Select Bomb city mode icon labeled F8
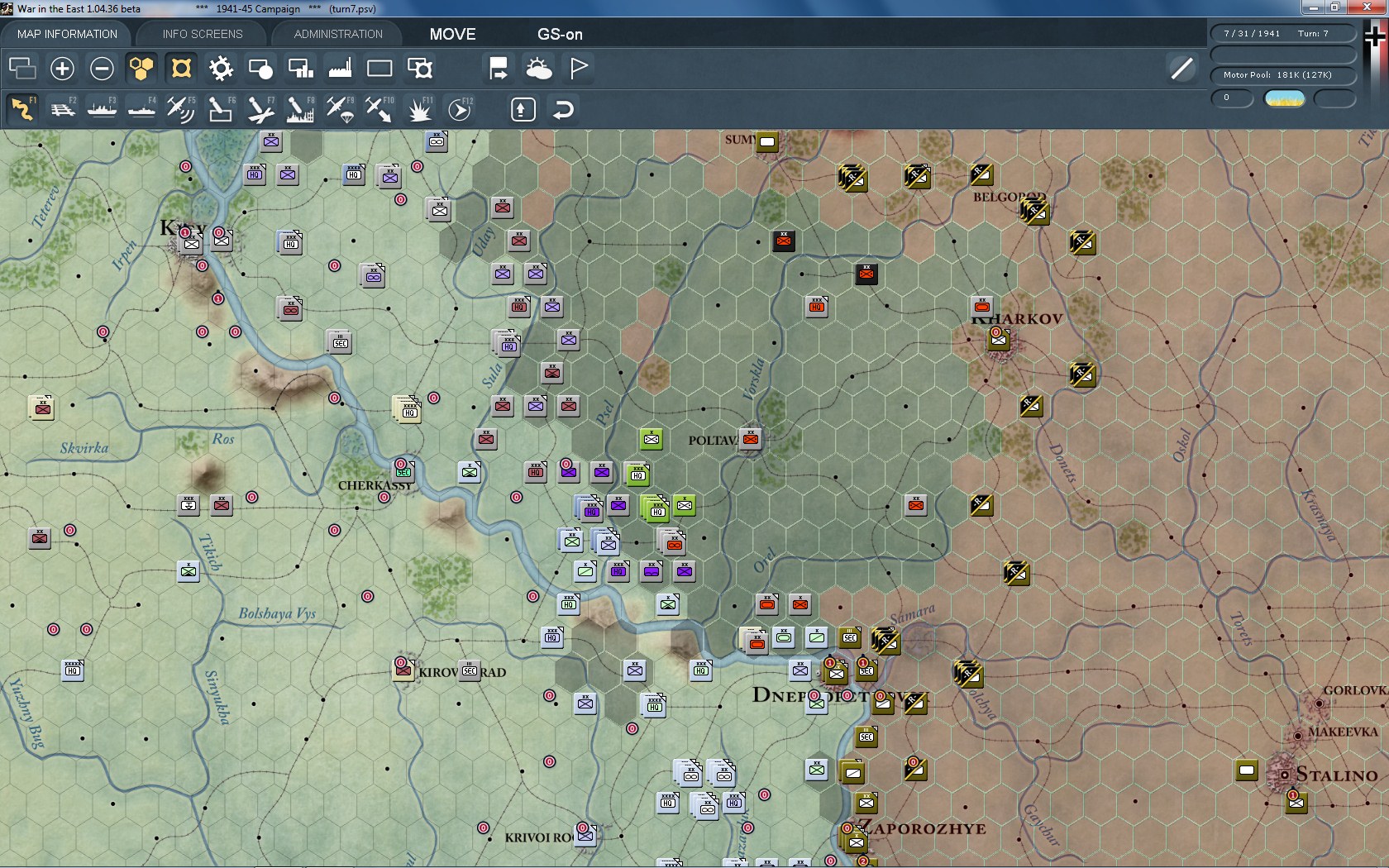The width and height of the screenshot is (1389, 868). point(300,109)
